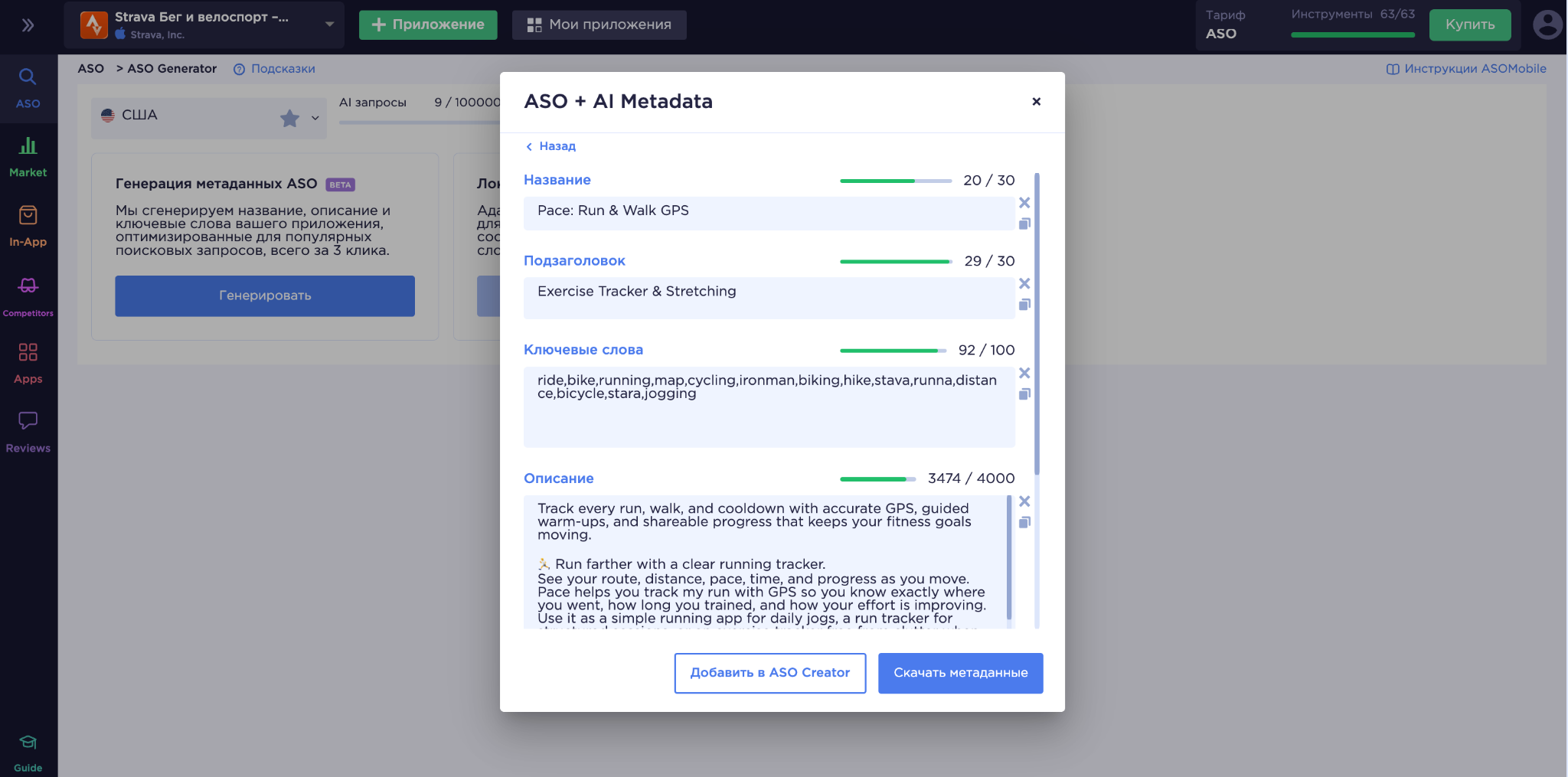The image size is (1568, 777).
Task: Click the Ключевые слова text area
Action: coord(769,406)
